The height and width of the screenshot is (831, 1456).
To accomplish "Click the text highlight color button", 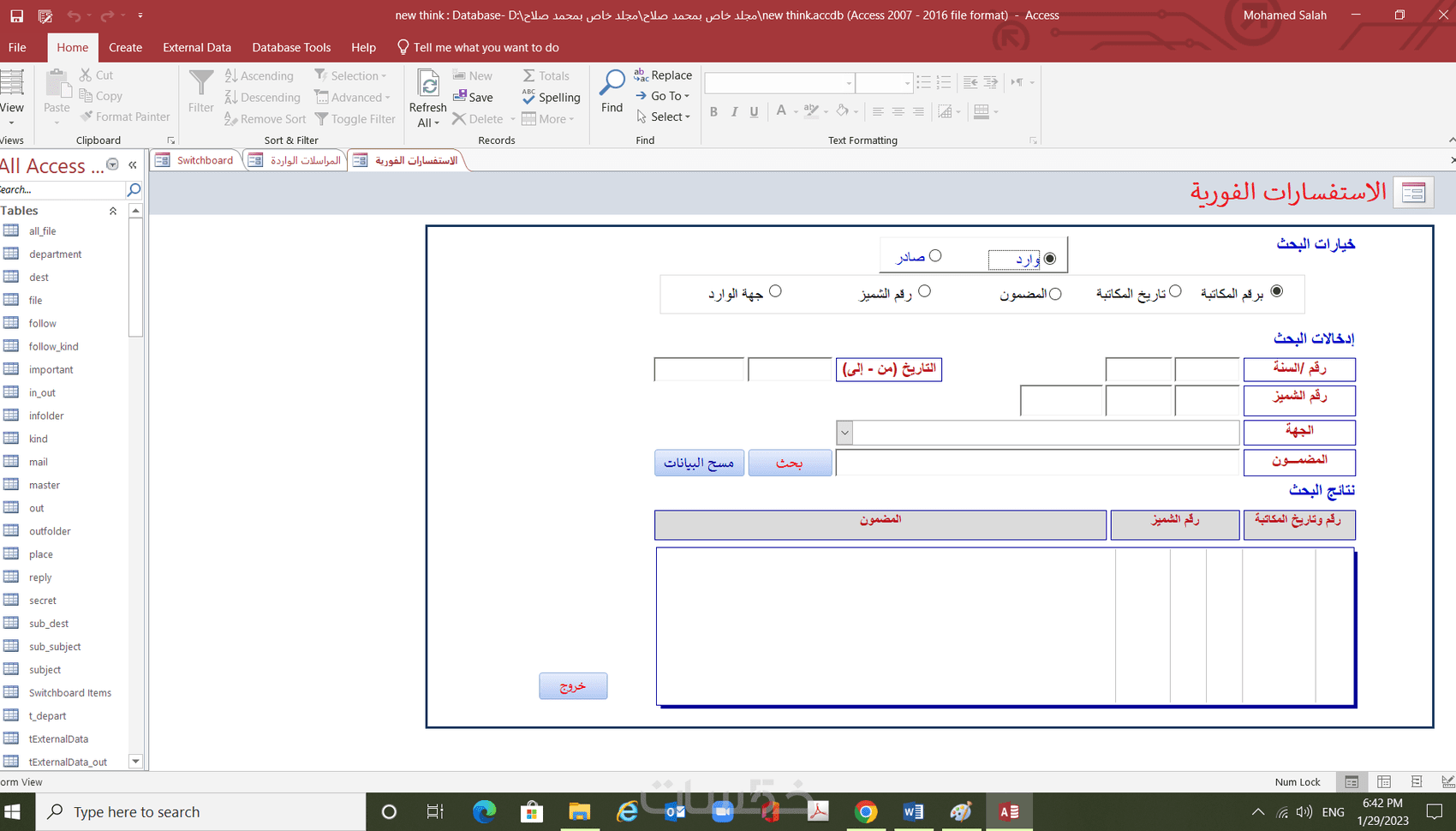I will (811, 111).
